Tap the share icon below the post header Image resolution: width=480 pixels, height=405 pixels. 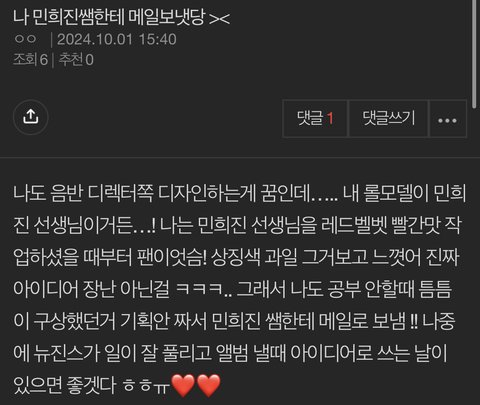(x=31, y=117)
